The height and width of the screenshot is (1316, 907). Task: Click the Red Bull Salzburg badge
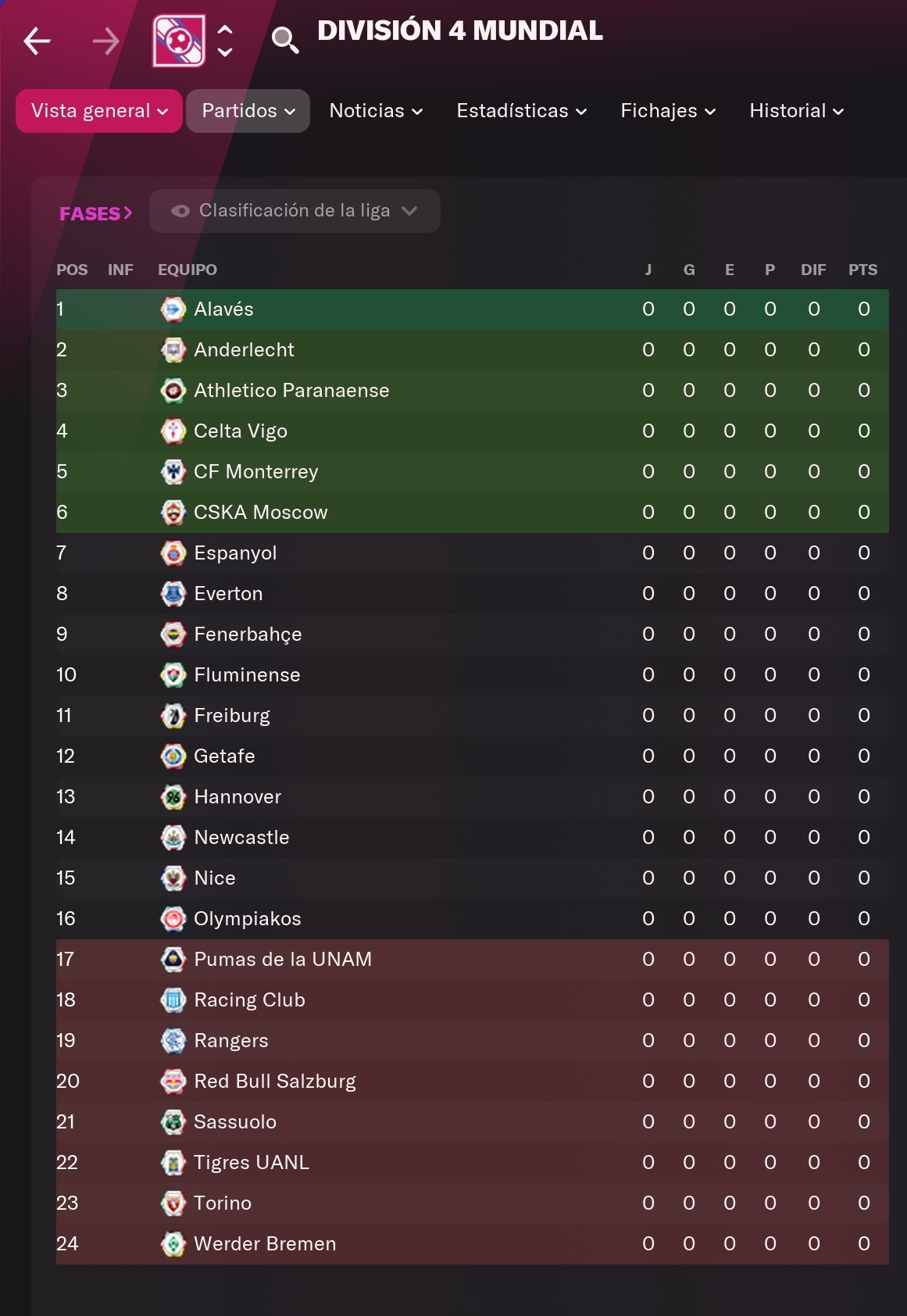pos(173,1082)
